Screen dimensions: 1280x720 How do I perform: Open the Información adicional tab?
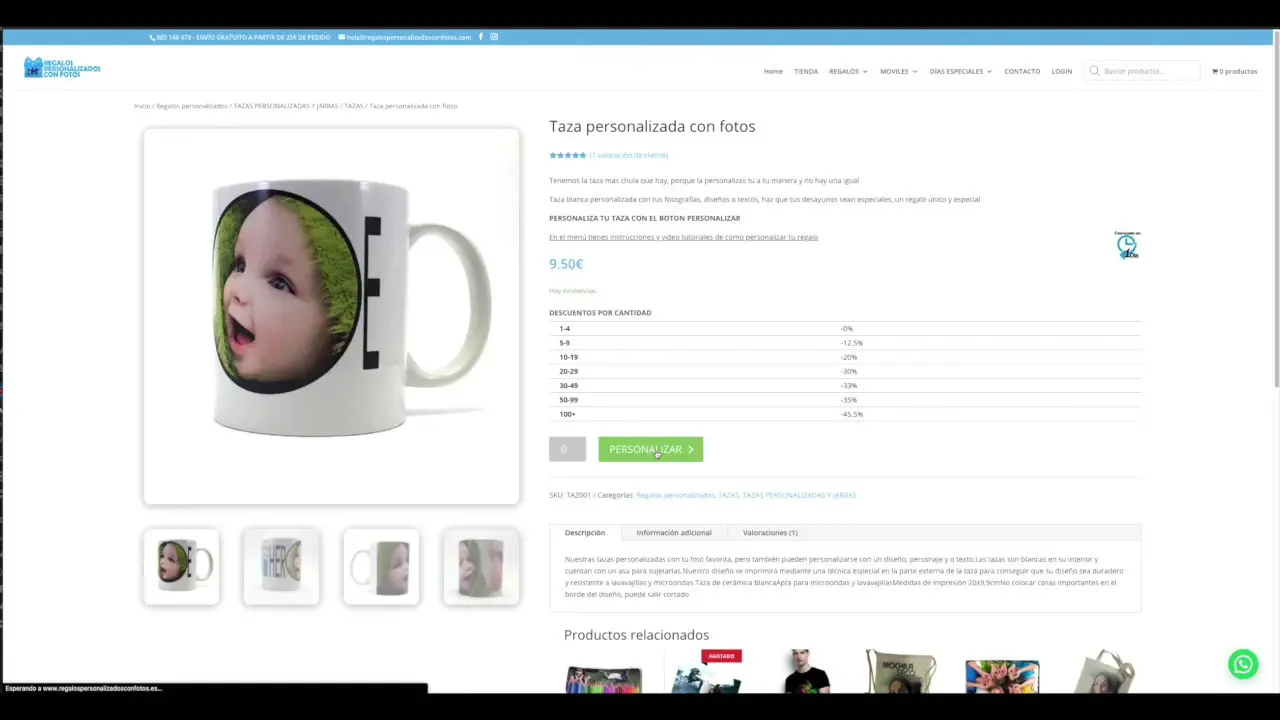(x=673, y=532)
